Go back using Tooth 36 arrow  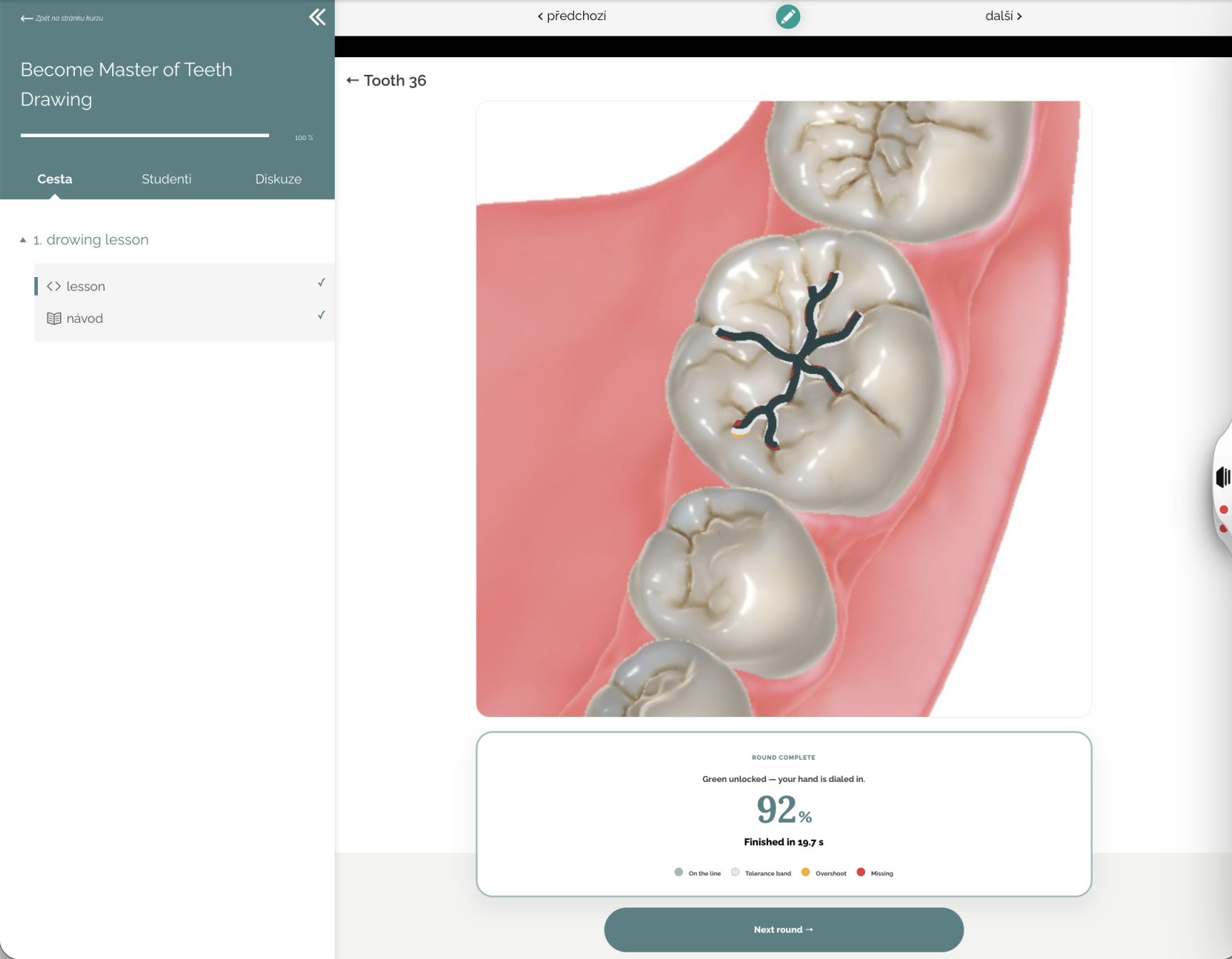(x=353, y=80)
